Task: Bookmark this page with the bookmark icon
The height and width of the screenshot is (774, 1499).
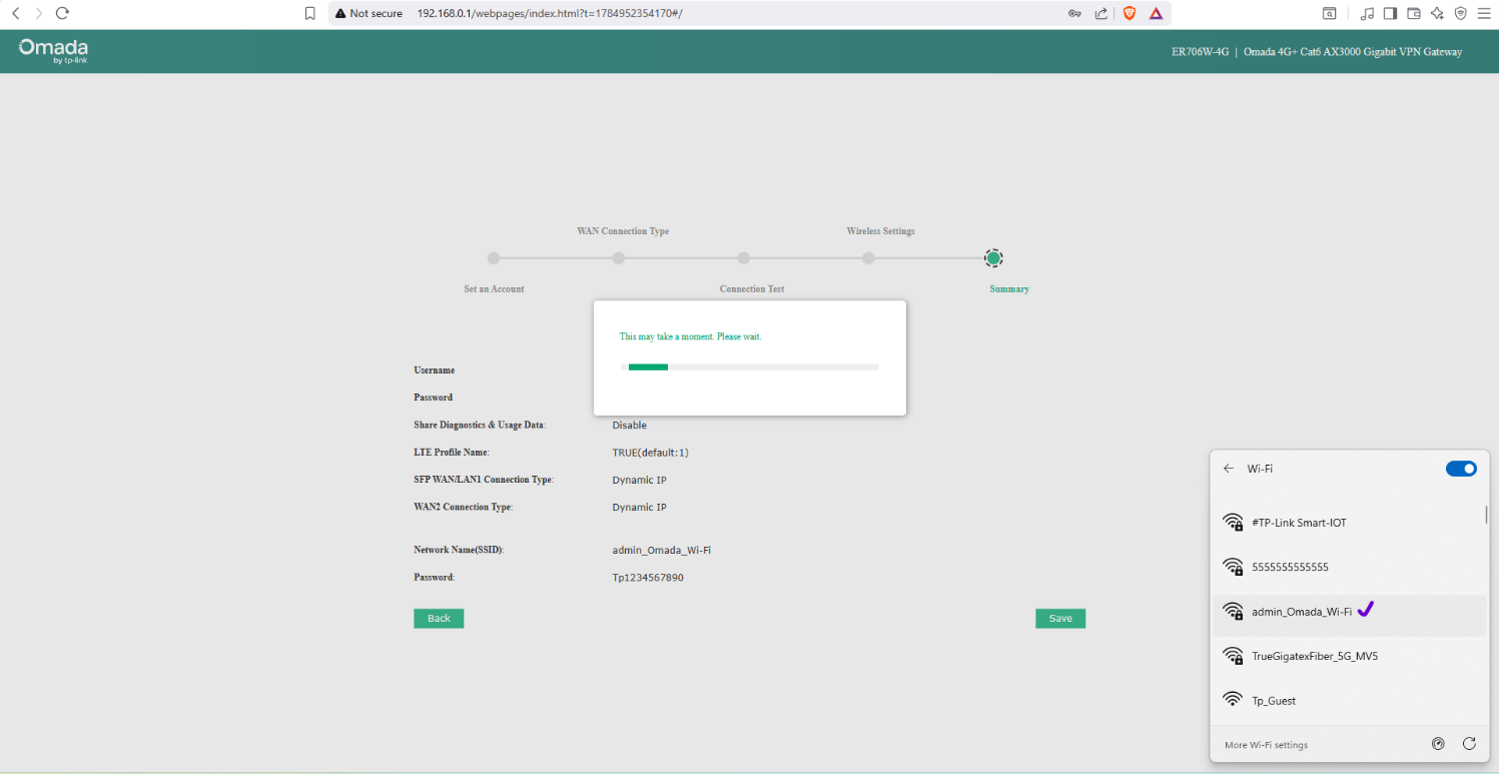Action: pyautogui.click(x=310, y=13)
